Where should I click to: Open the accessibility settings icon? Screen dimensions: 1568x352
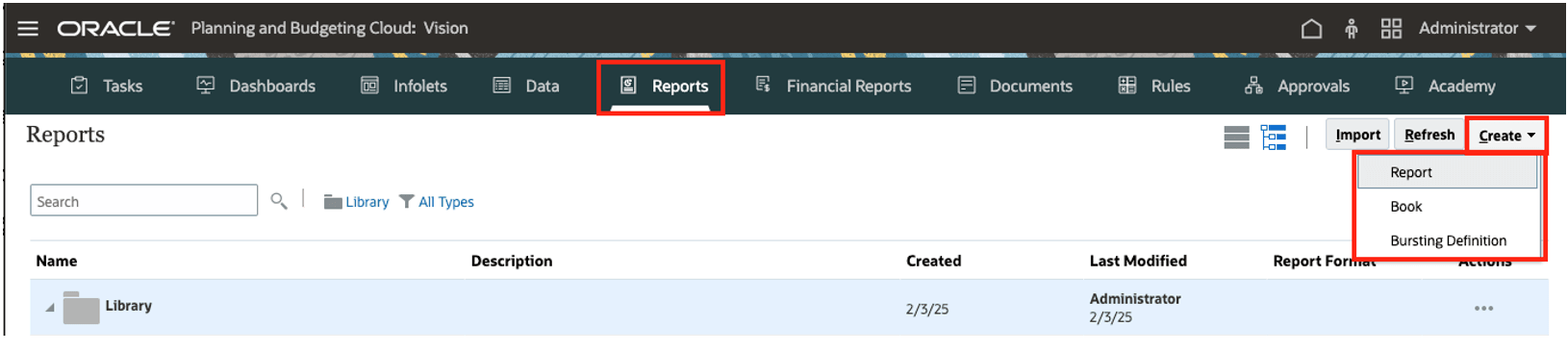coord(1351,29)
